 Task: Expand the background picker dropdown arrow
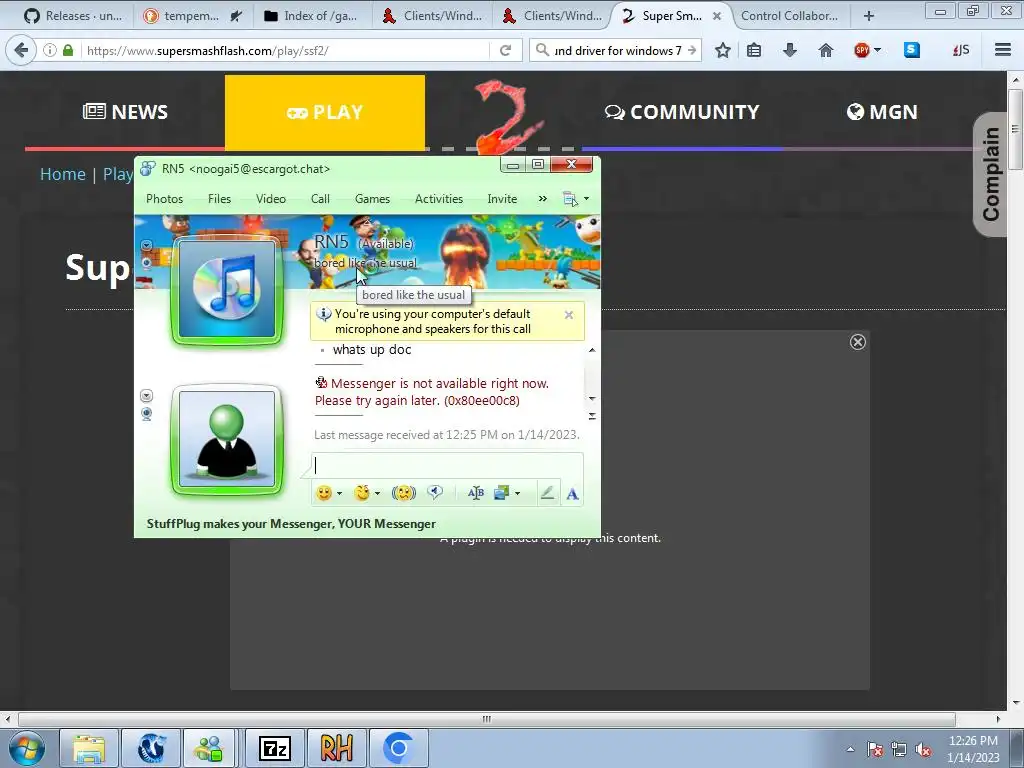click(x=517, y=494)
